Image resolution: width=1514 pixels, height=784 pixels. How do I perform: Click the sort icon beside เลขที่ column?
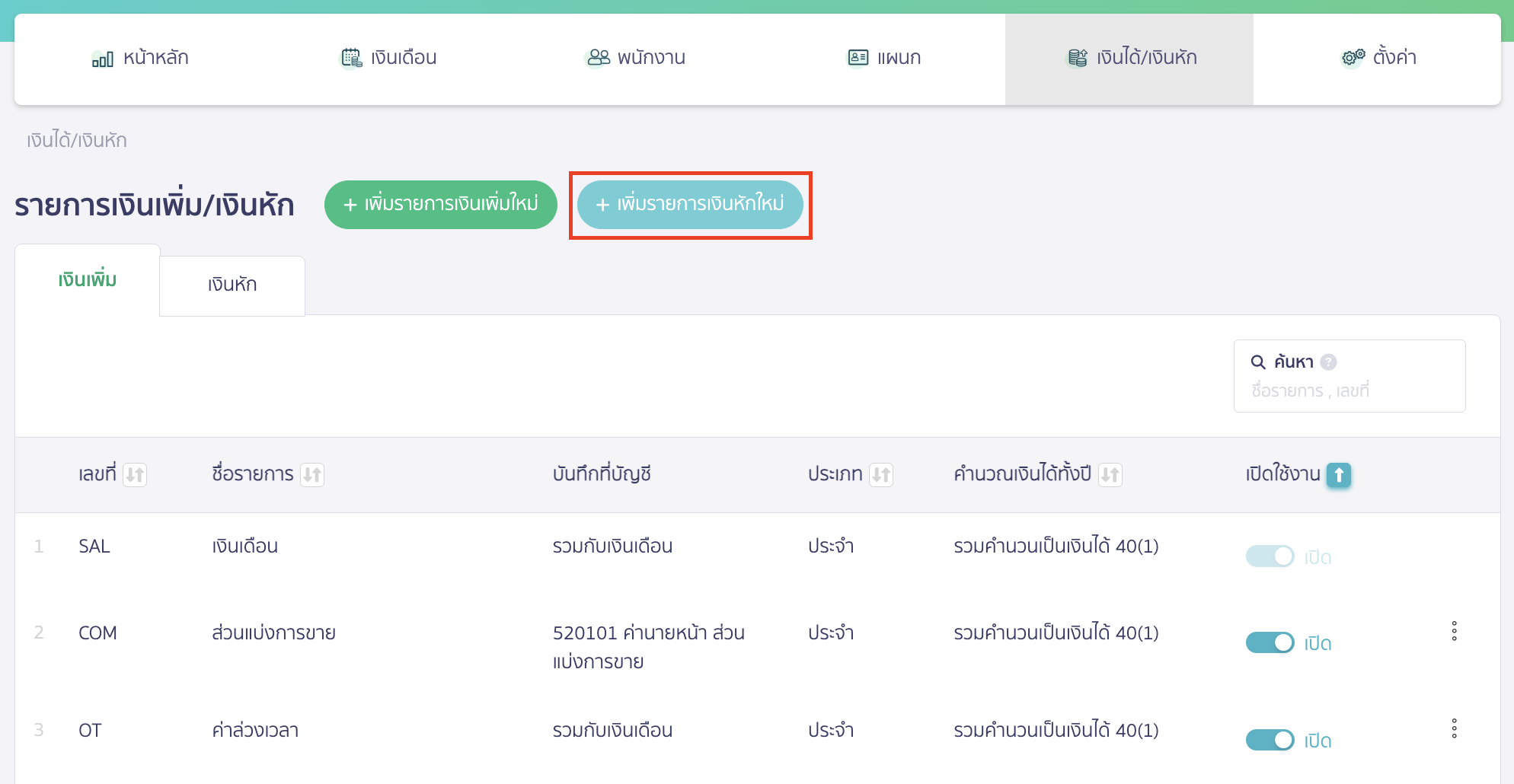pyautogui.click(x=136, y=474)
